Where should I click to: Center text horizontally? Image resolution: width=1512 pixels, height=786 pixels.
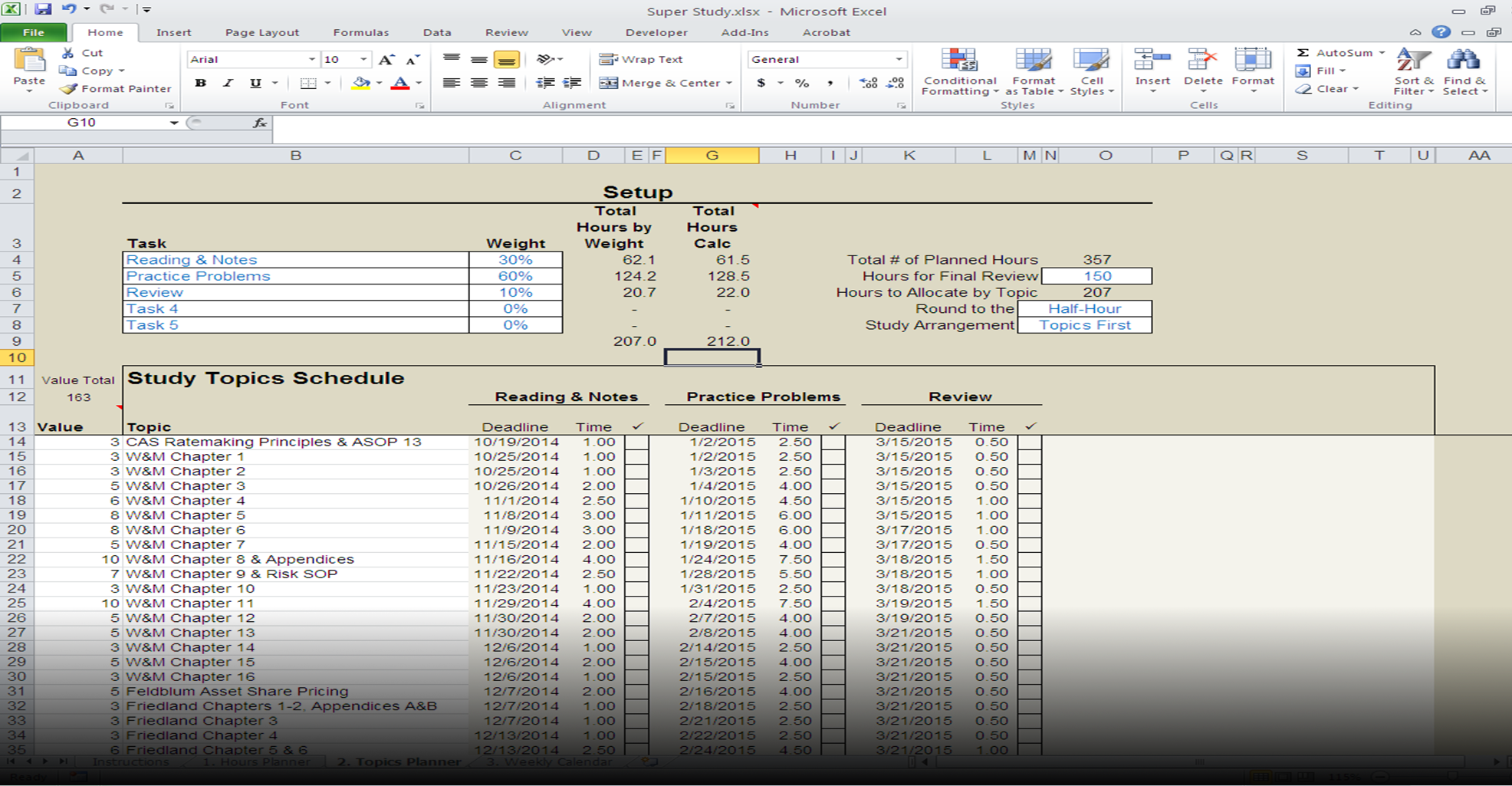(x=479, y=83)
